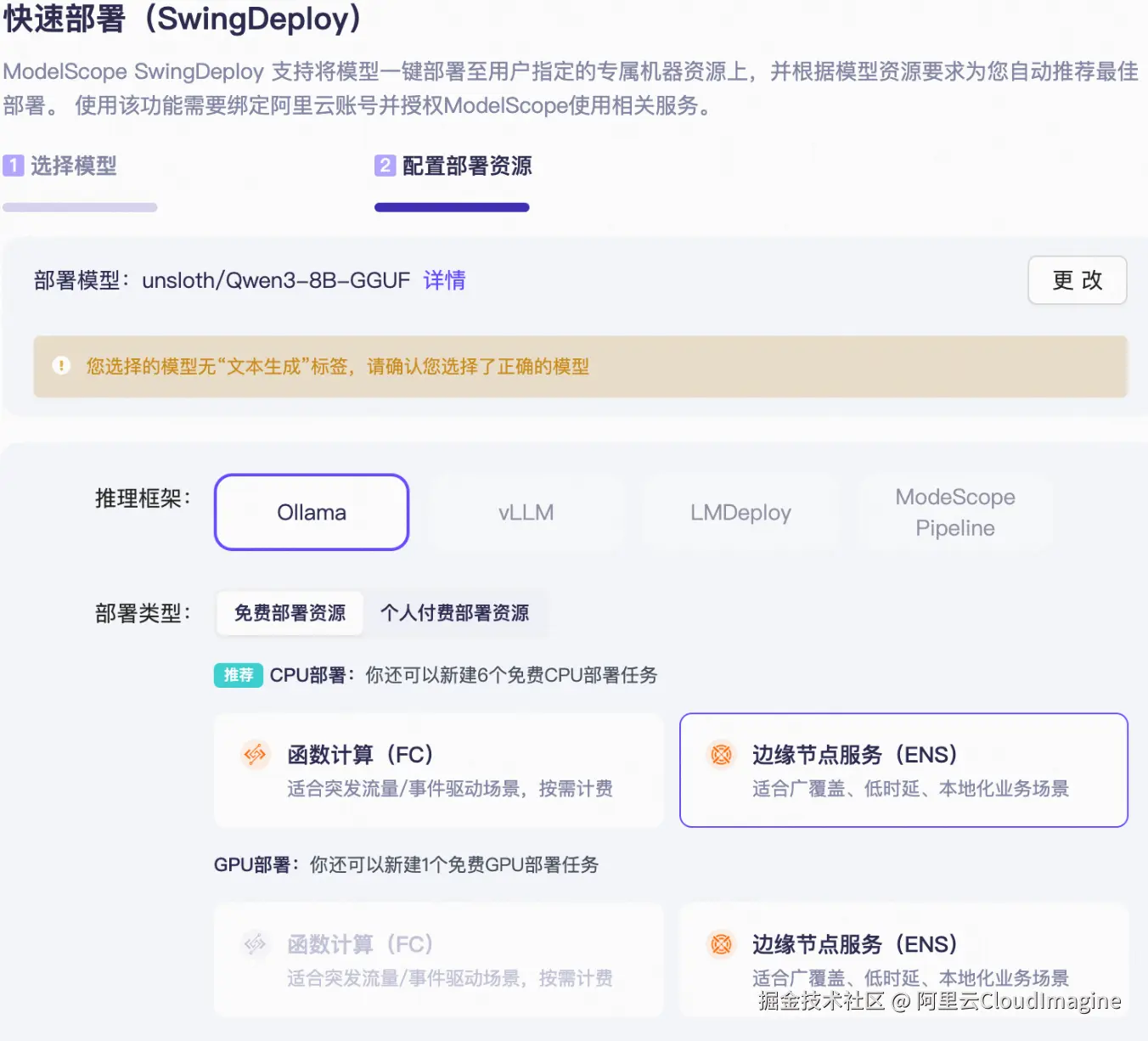Image resolution: width=1148 pixels, height=1041 pixels.
Task: Select Ollama inference framework
Action: coord(312,512)
